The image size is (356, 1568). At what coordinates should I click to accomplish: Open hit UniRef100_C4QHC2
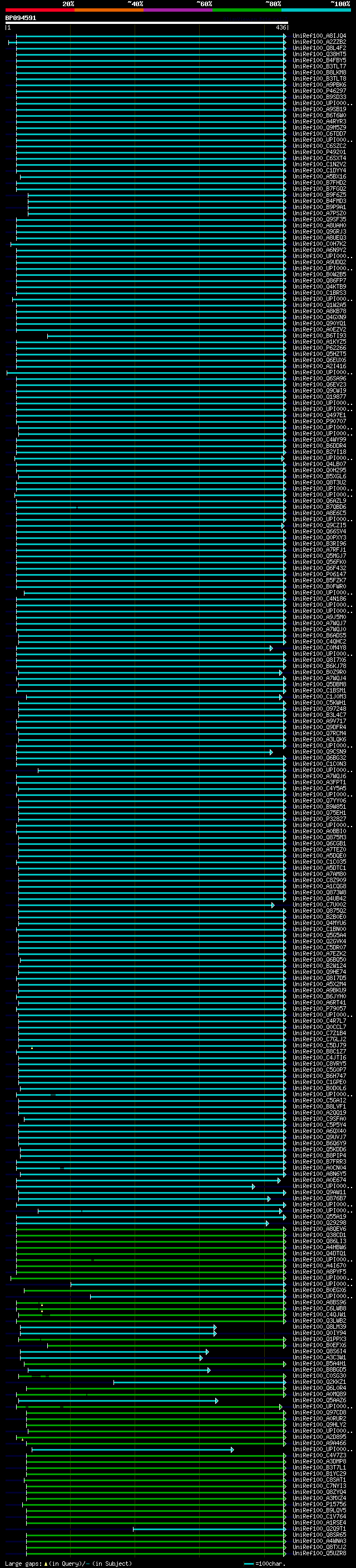[x=319, y=641]
